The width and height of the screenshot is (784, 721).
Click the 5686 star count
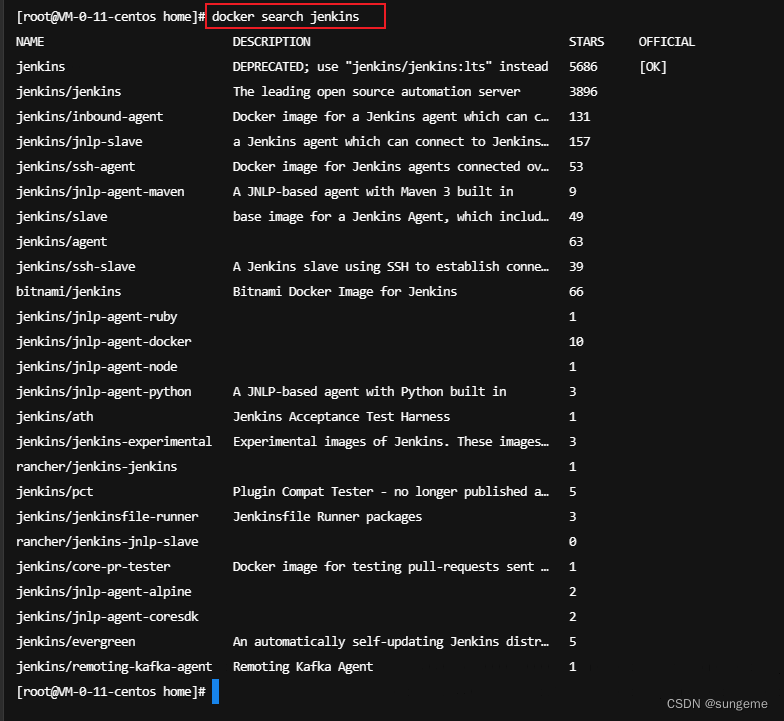(586, 67)
